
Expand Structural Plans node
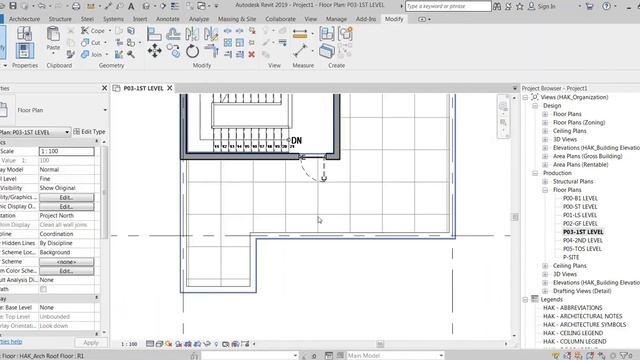coord(545,182)
